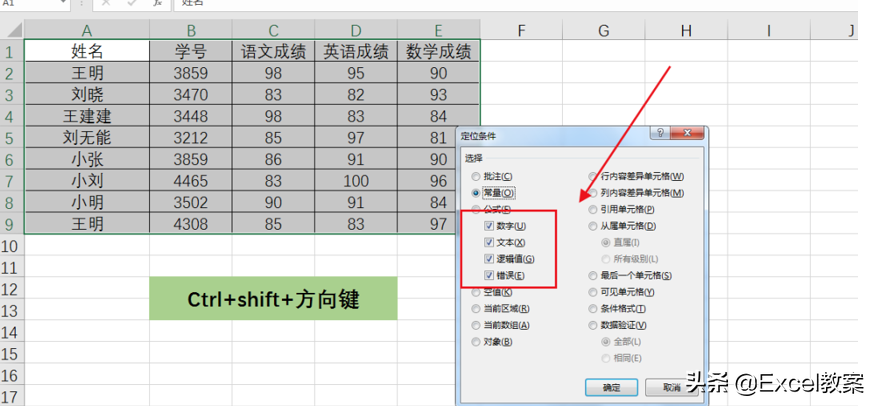
Task: Select the 对象(B) radio option
Action: point(492,342)
